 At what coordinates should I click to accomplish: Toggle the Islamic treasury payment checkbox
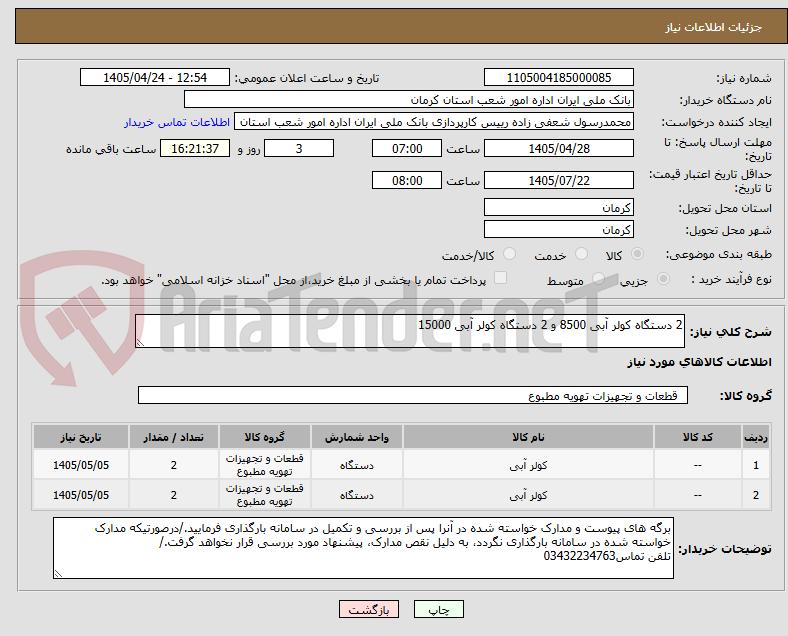coord(501,278)
